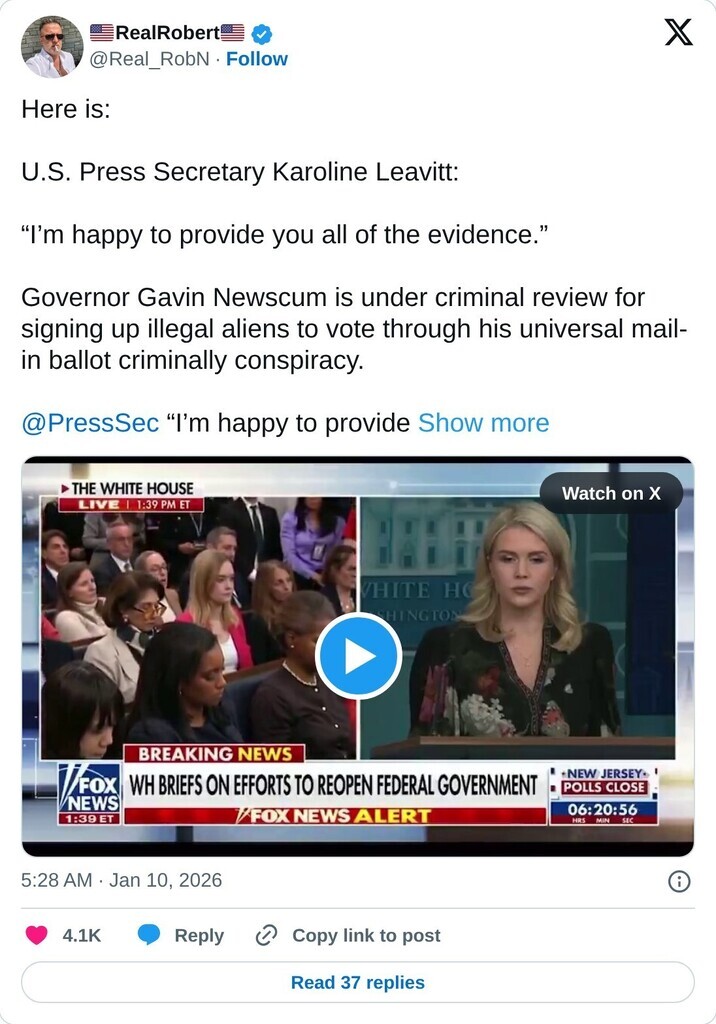
Task: Like the post with the heart icon
Action: (x=37, y=935)
